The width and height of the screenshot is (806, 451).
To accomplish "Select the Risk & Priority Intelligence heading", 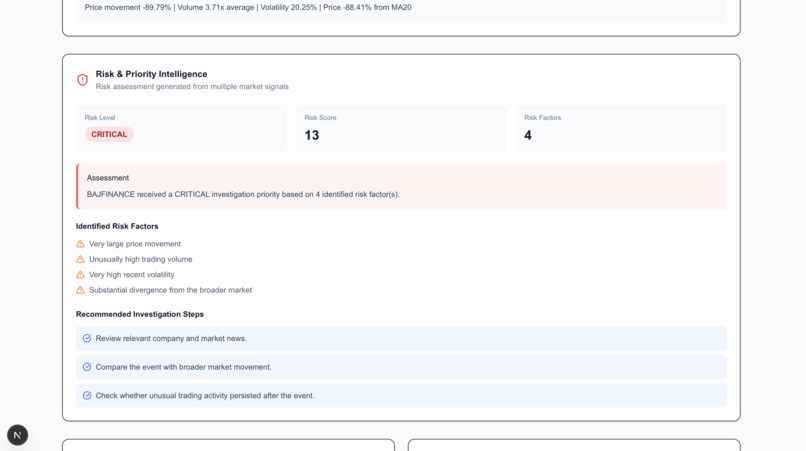I will pyautogui.click(x=151, y=74).
